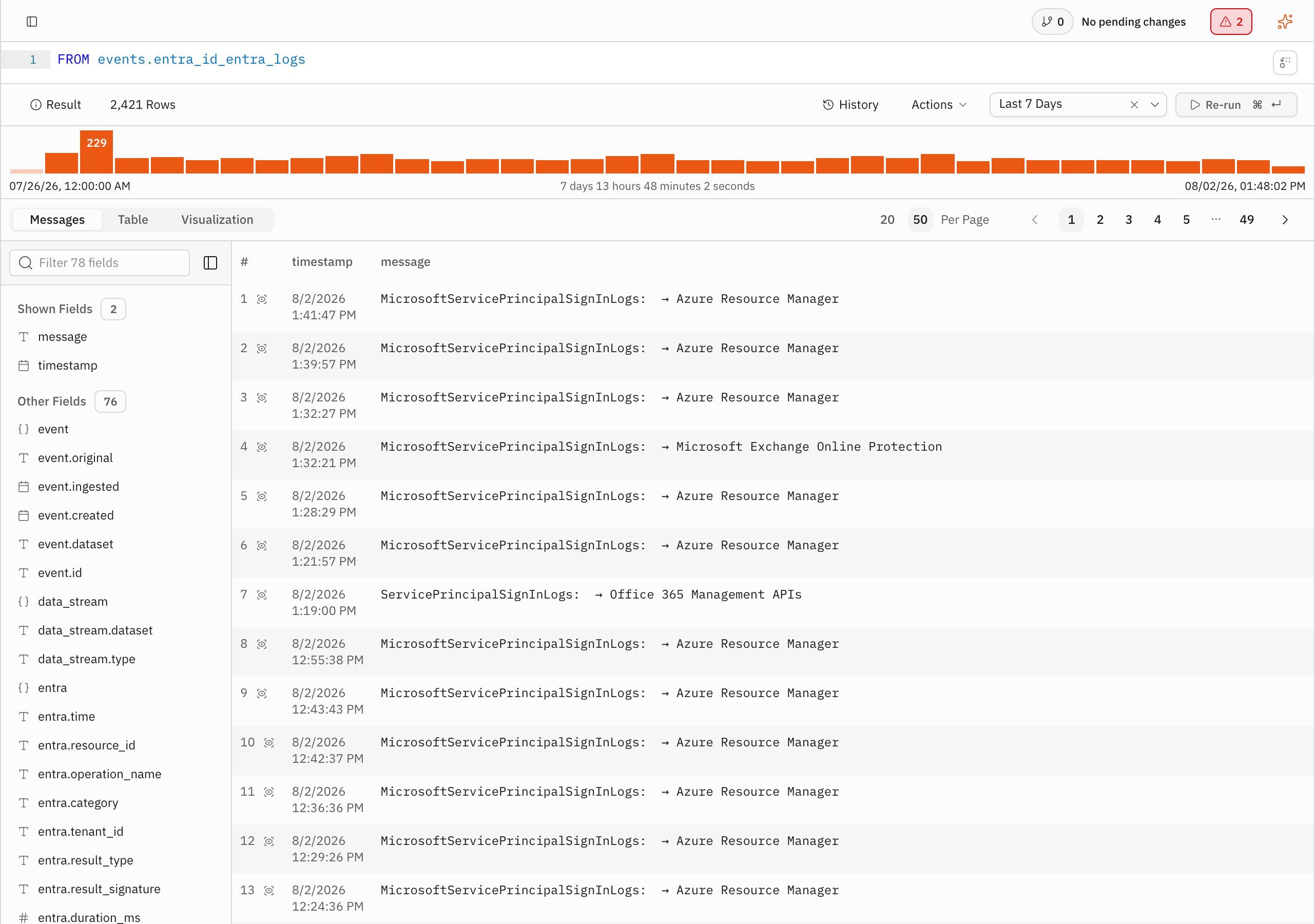
Task: Expand row 10 details icon
Action: [x=268, y=743]
